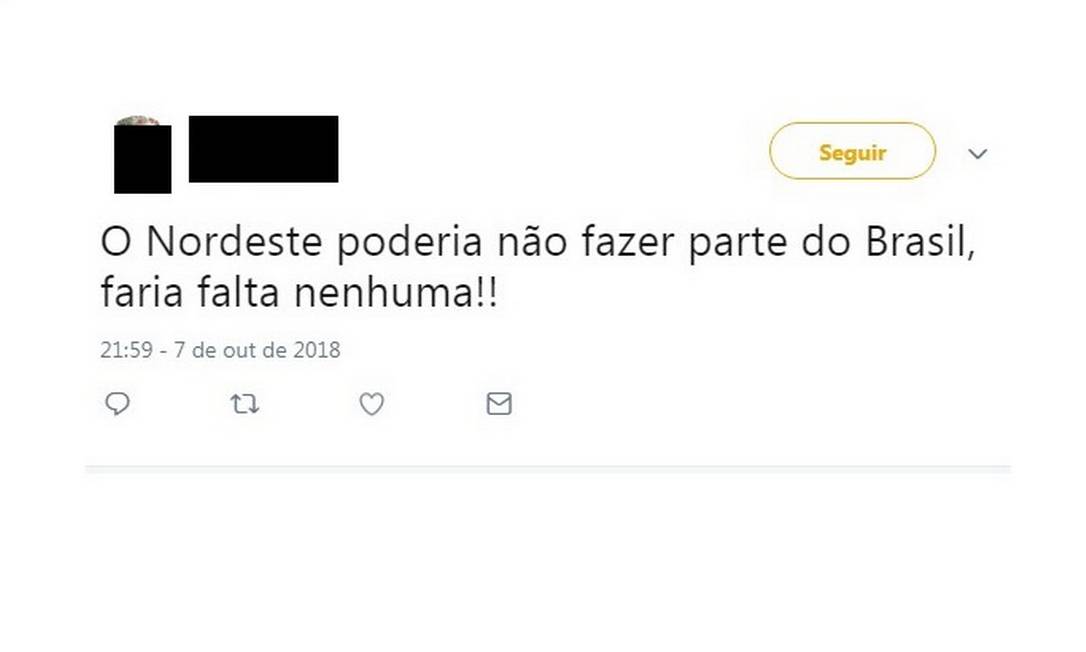Toggle following state via yellow Seguir pill

(x=852, y=152)
